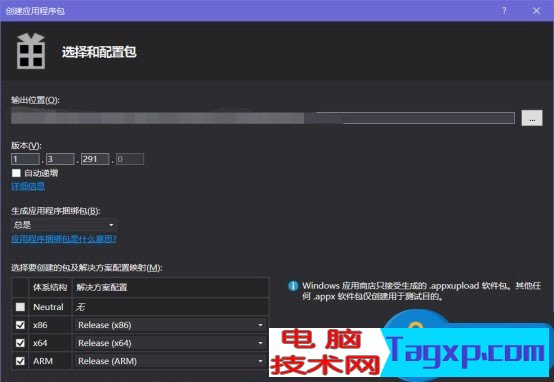Click the 选择要创建的包及解决方案配置映射(M): label

coord(87,268)
